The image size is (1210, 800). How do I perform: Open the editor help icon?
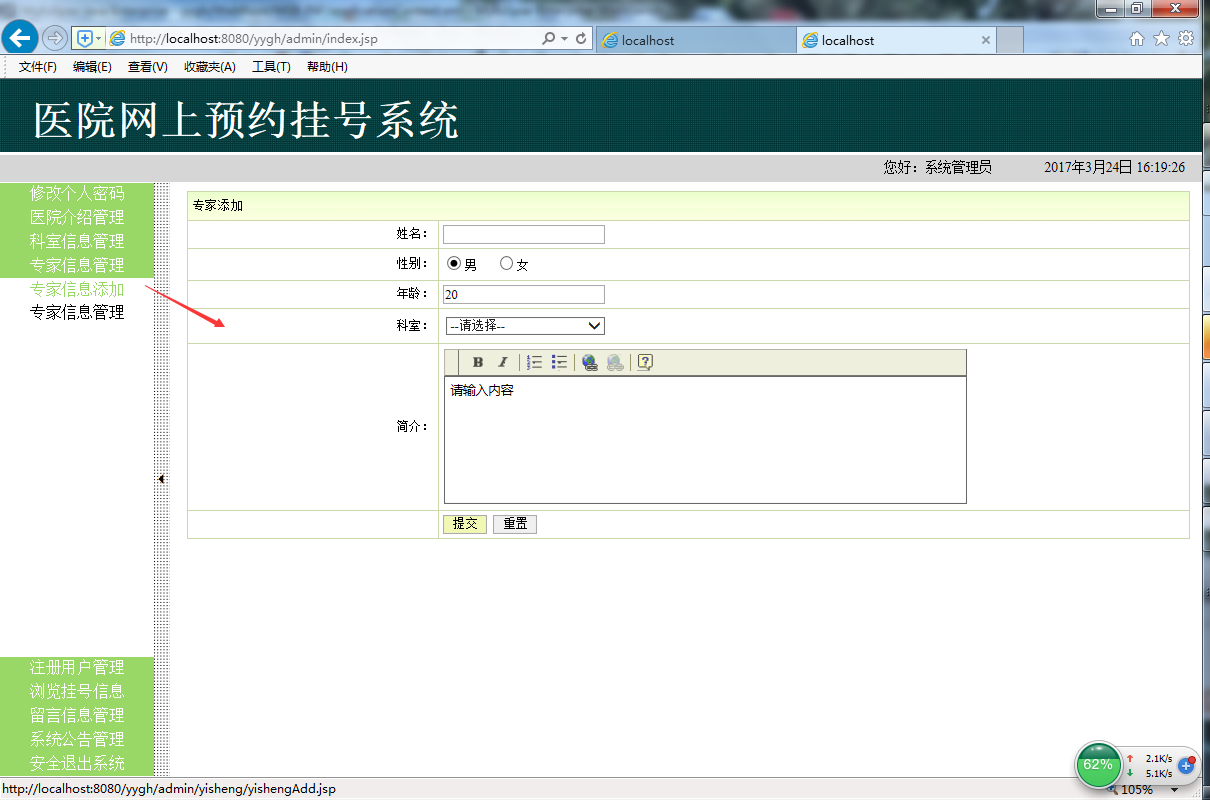pyautogui.click(x=645, y=362)
